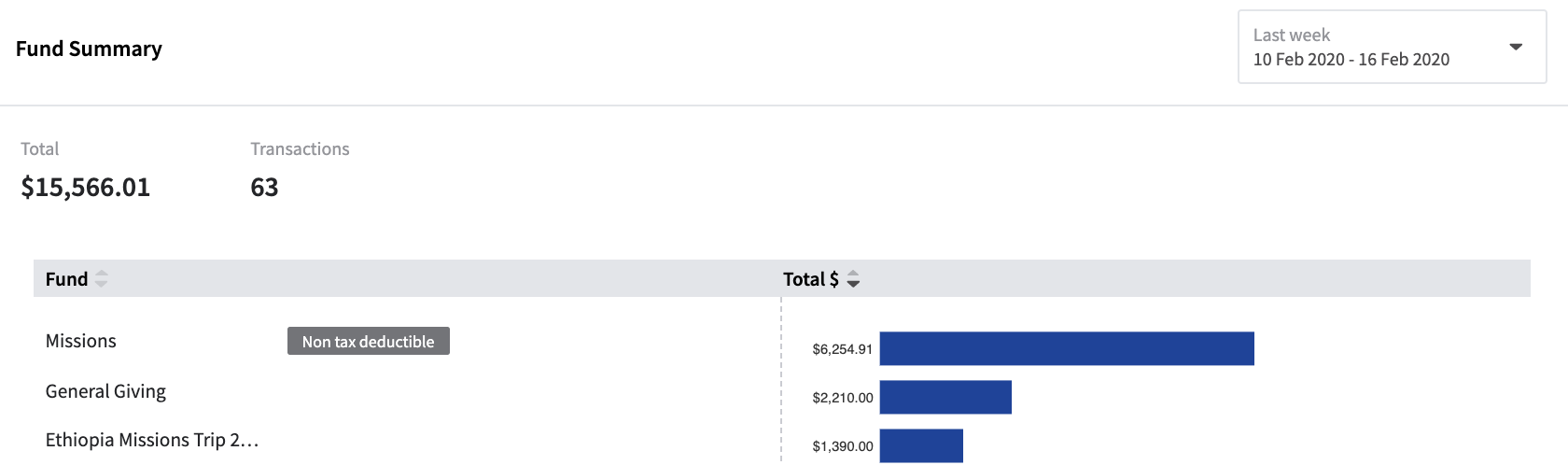Click the transactions count 63

tap(264, 188)
